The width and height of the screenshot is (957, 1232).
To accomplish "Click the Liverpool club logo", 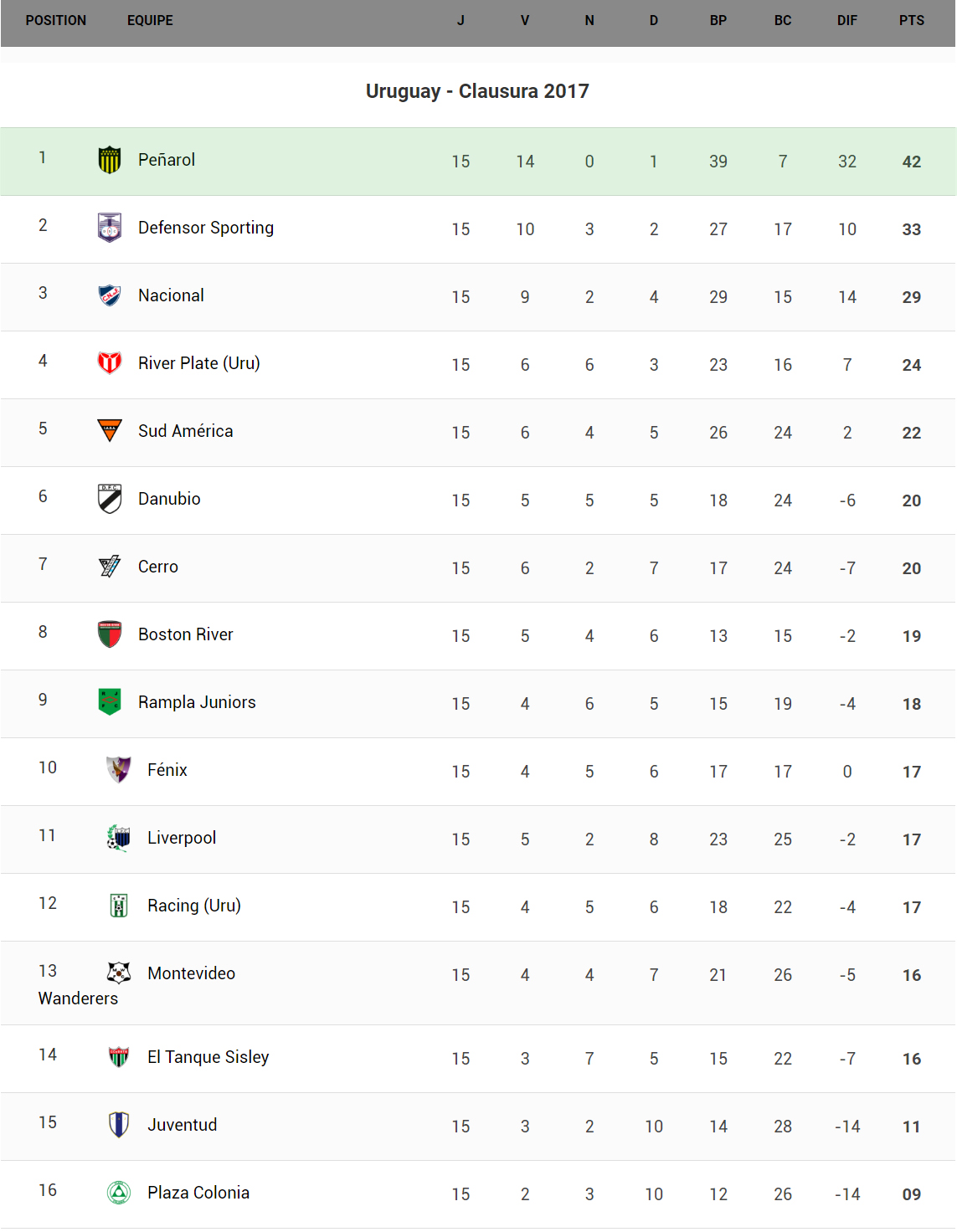I will point(119,838).
